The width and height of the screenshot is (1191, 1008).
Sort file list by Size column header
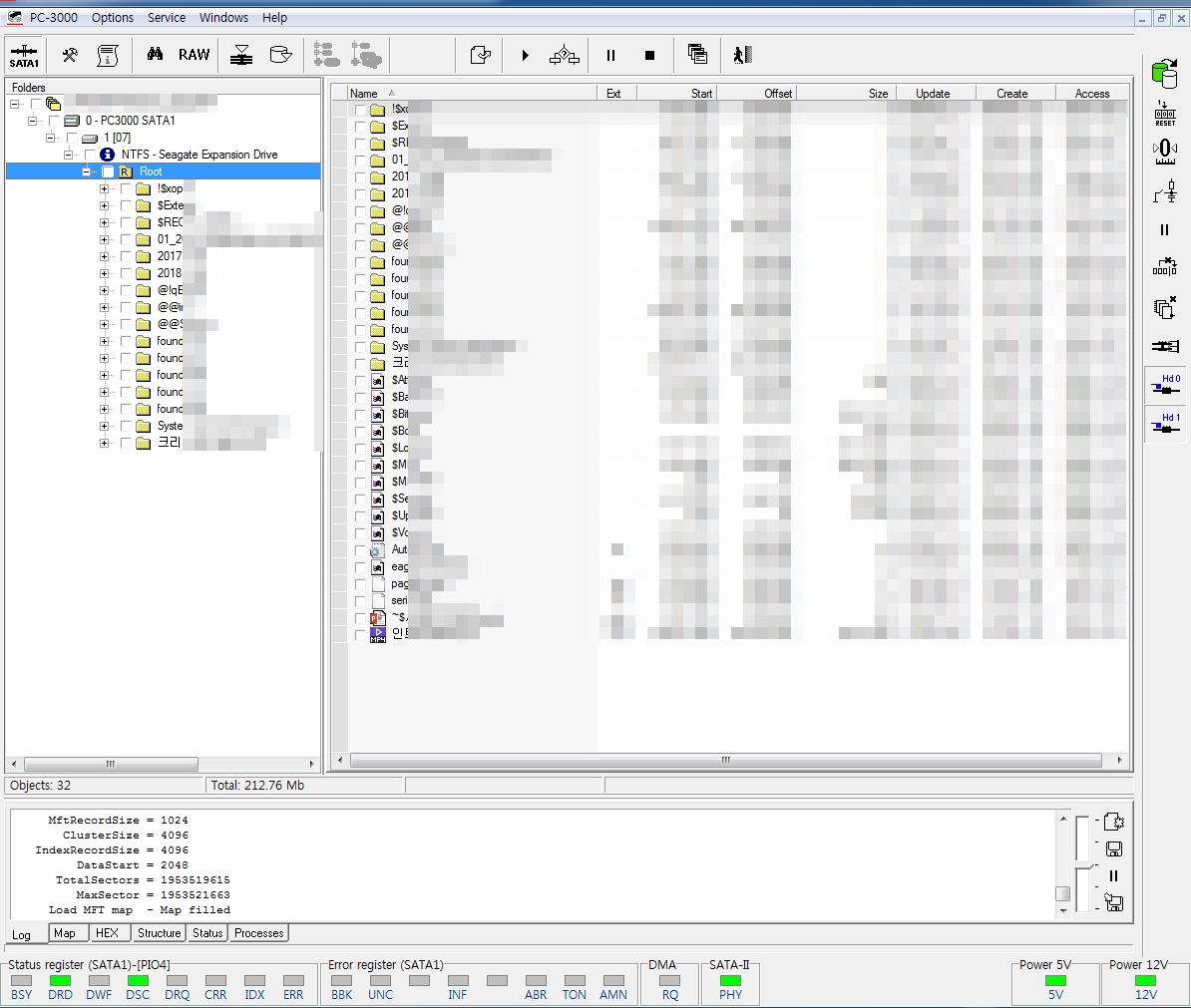point(877,94)
